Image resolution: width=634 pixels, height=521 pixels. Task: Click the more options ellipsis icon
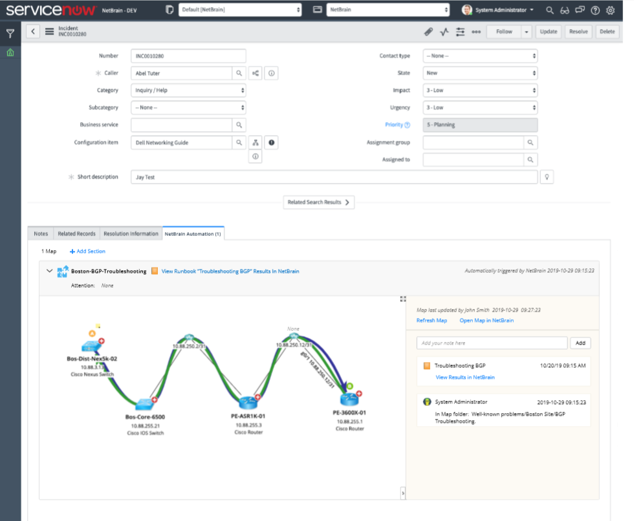[x=476, y=32]
